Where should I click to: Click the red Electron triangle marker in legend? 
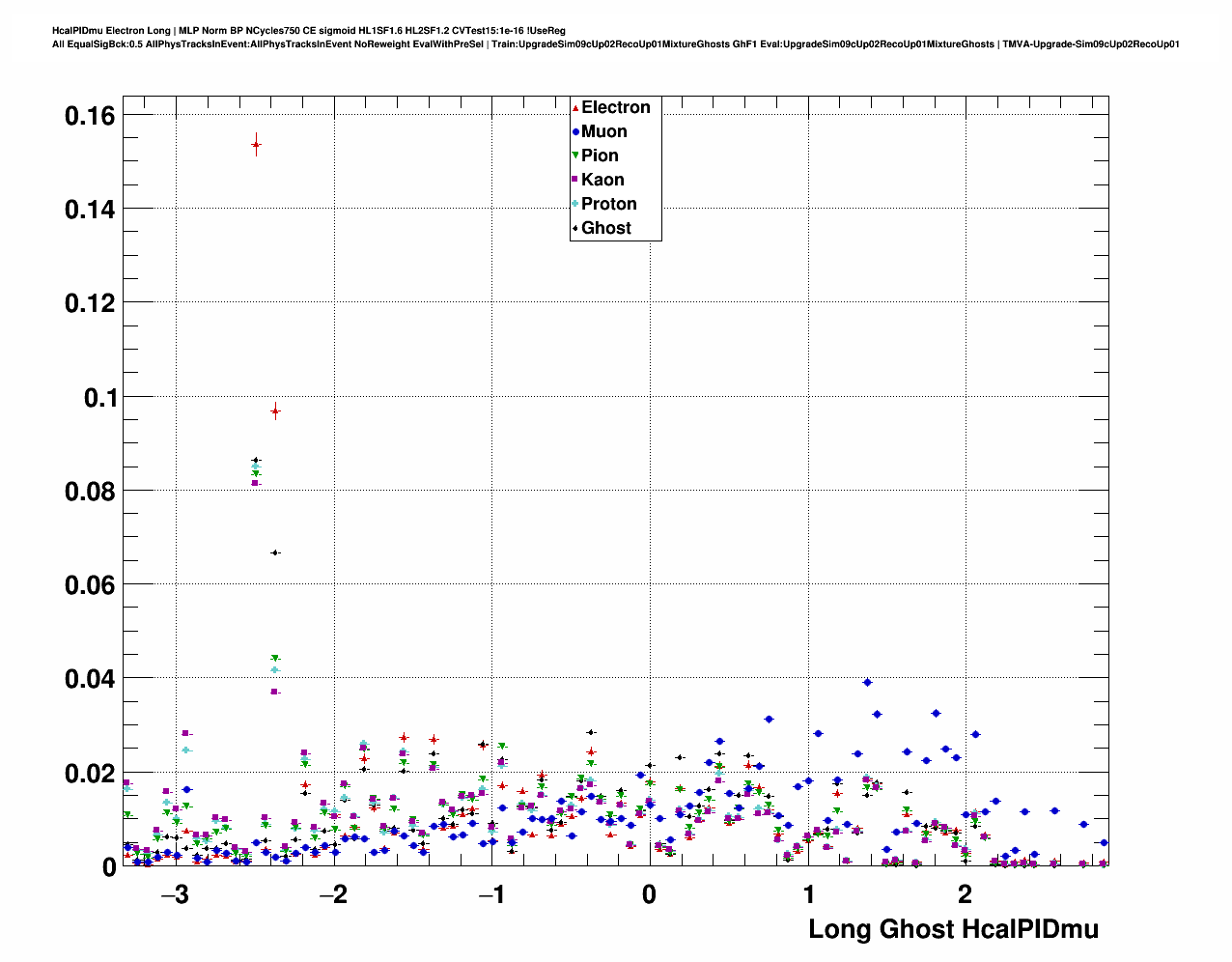(x=575, y=108)
